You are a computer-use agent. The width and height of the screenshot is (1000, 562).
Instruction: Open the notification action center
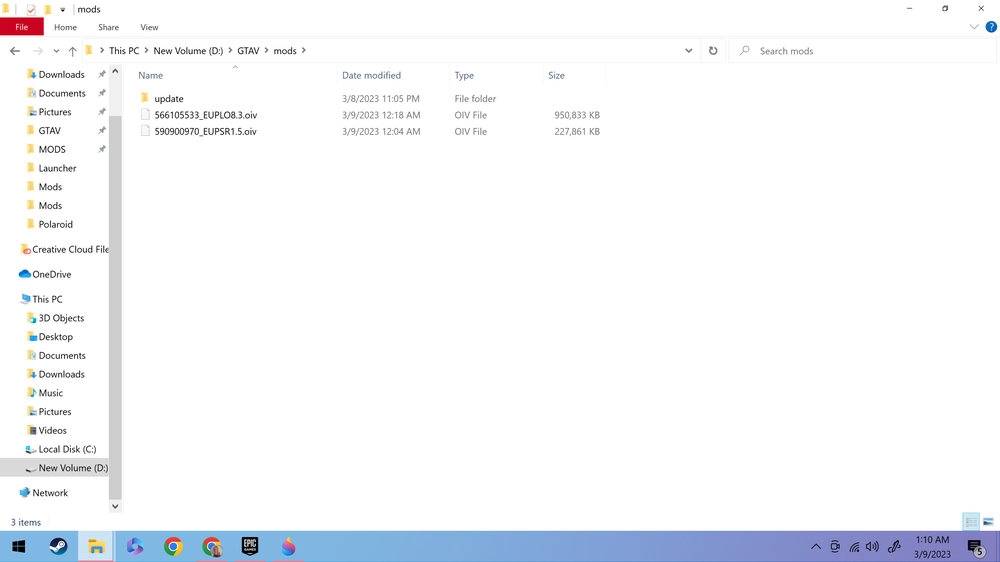pos(976,547)
